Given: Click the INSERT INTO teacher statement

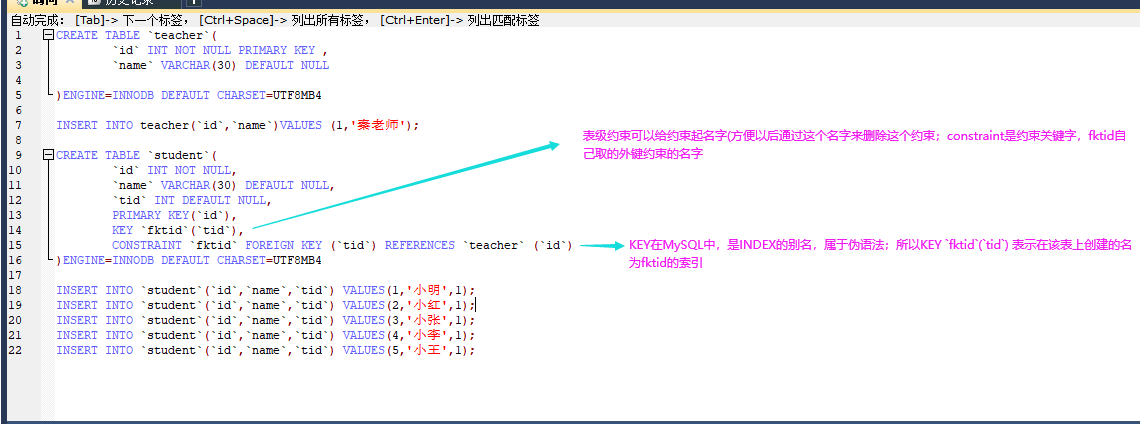Looking at the screenshot, I should tap(238, 125).
